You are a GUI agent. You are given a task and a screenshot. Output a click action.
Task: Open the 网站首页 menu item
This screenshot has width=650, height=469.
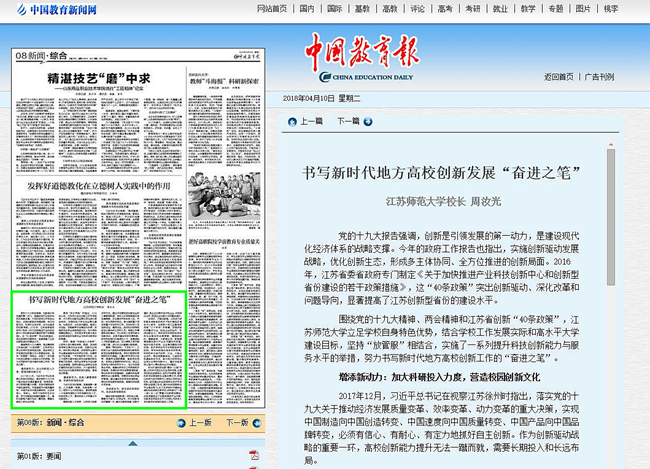pos(273,9)
